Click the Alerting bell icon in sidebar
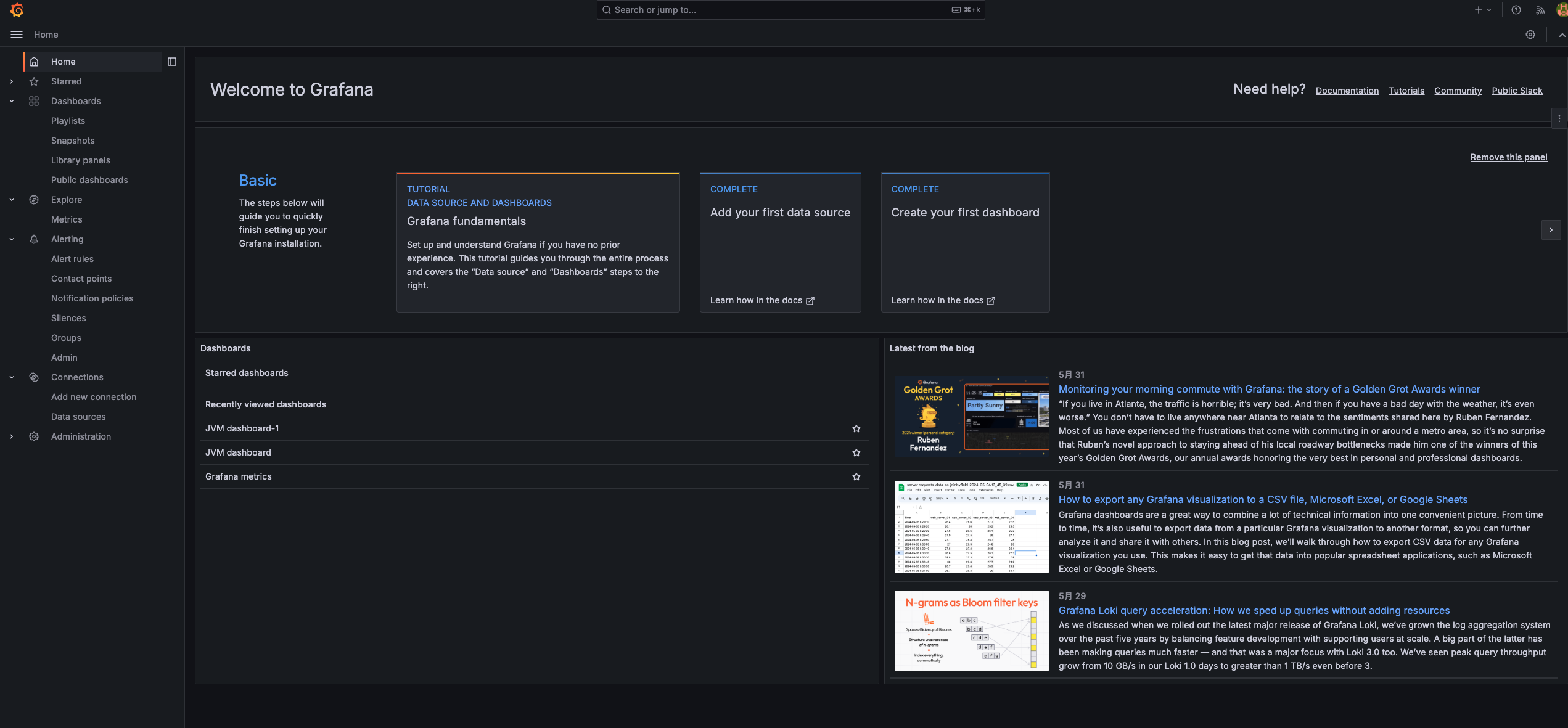The height and width of the screenshot is (728, 1568). (x=34, y=239)
